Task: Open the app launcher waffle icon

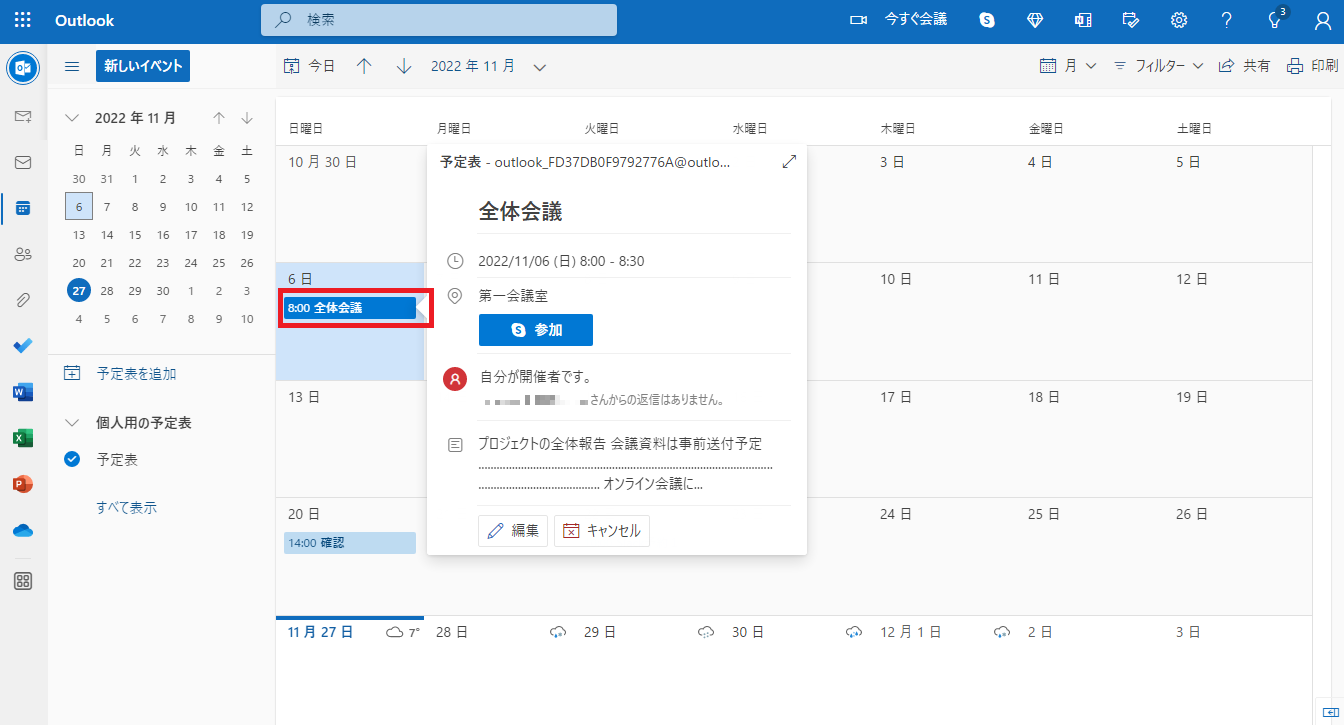Action: click(22, 20)
